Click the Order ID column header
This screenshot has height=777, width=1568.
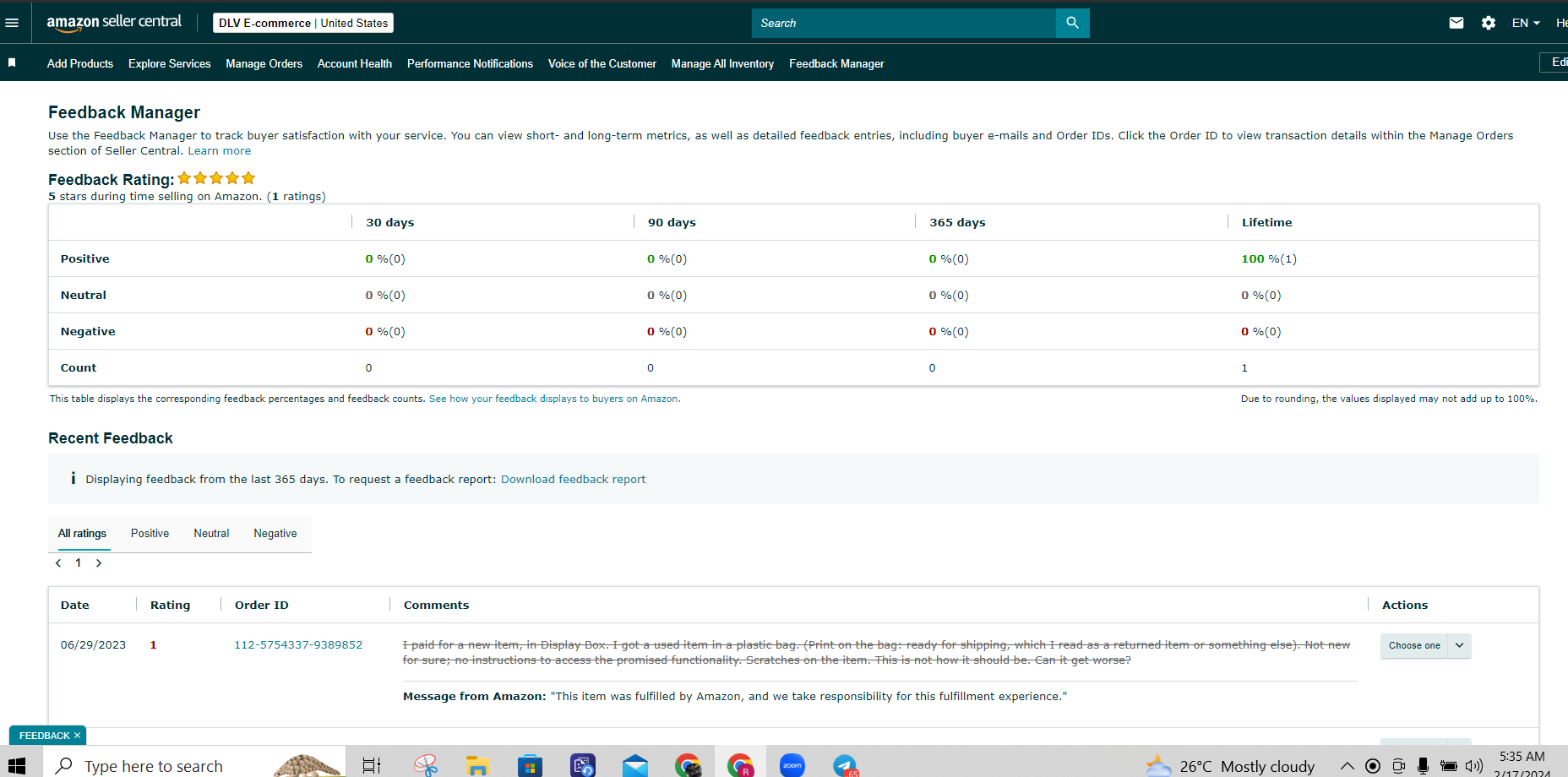[262, 605]
